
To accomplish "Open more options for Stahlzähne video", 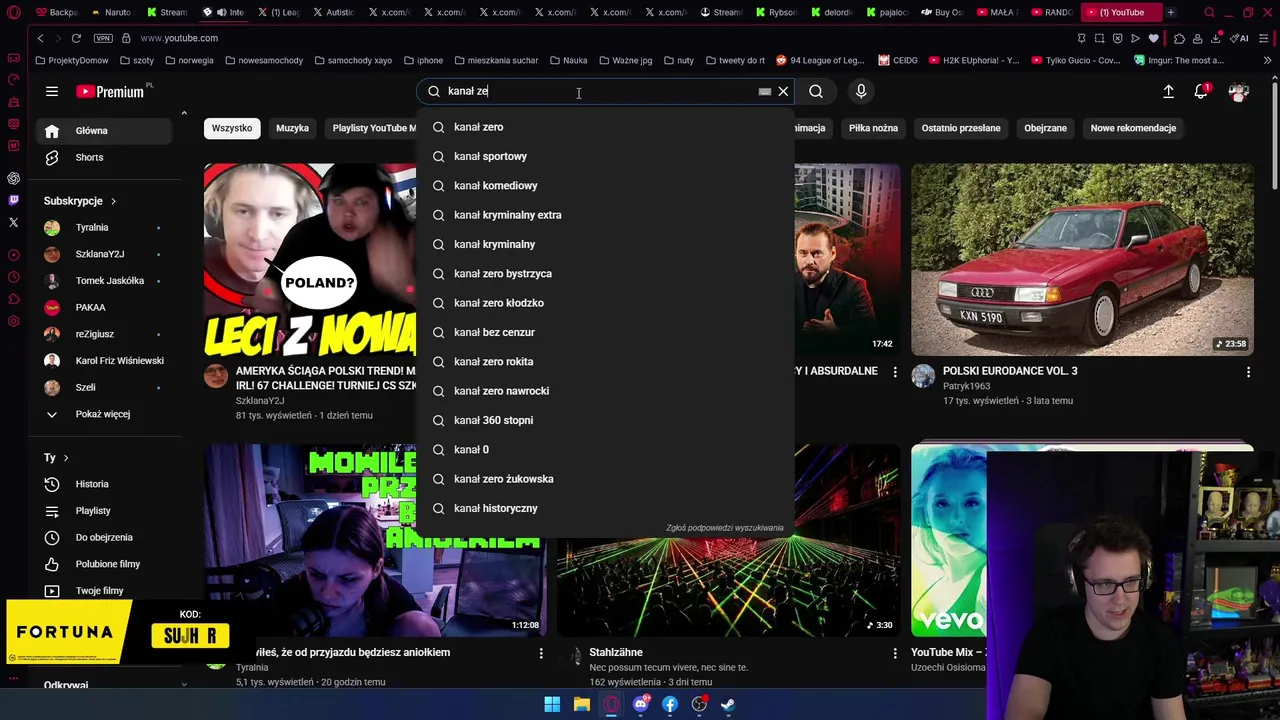I will [895, 653].
